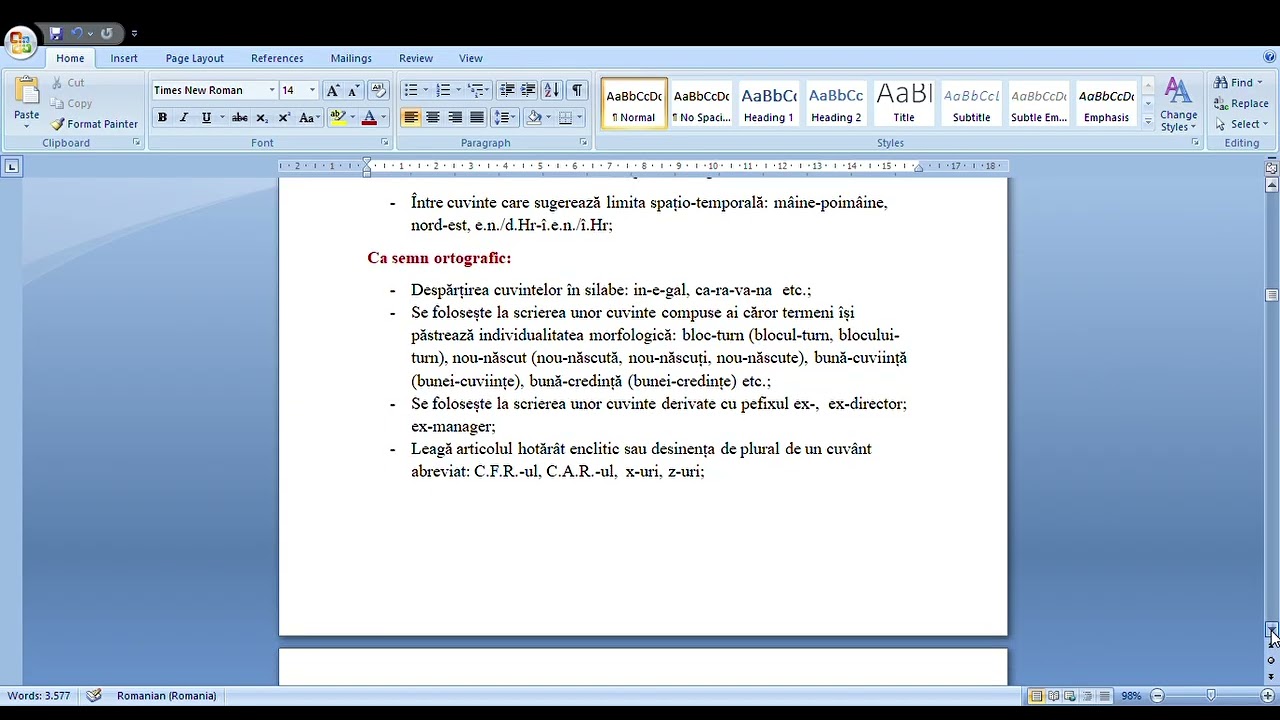Toggle the ruler display button
Viewport: 1280px width, 720px height.
[x=1271, y=167]
